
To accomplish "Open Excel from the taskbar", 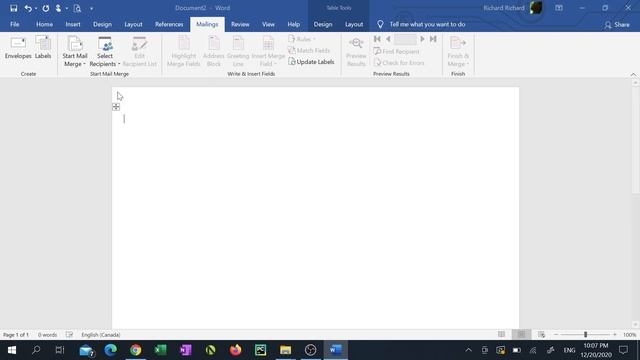I will [160, 350].
